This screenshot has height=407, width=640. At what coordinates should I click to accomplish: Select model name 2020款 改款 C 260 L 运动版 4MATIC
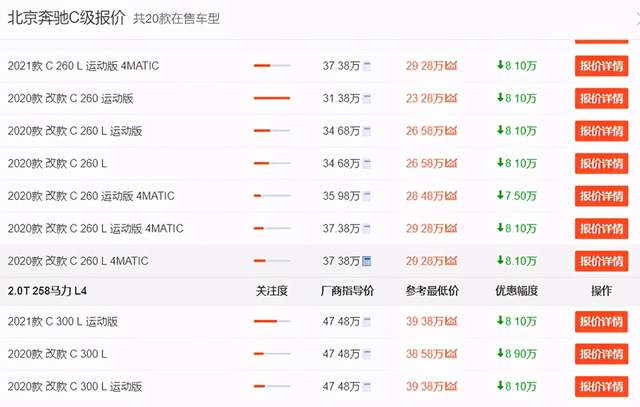coord(96,229)
